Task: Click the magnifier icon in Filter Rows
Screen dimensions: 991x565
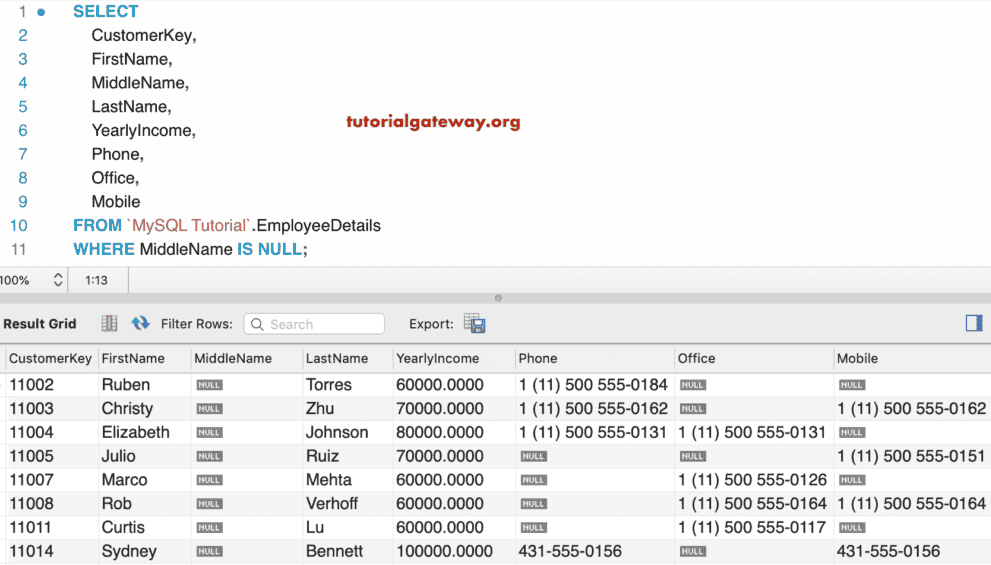Action: tap(257, 324)
